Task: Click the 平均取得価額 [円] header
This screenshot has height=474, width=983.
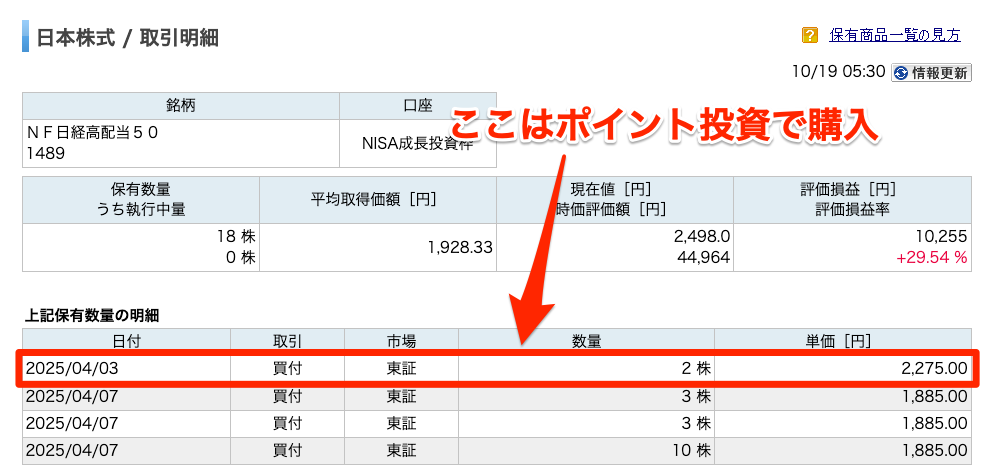Action: click(378, 199)
